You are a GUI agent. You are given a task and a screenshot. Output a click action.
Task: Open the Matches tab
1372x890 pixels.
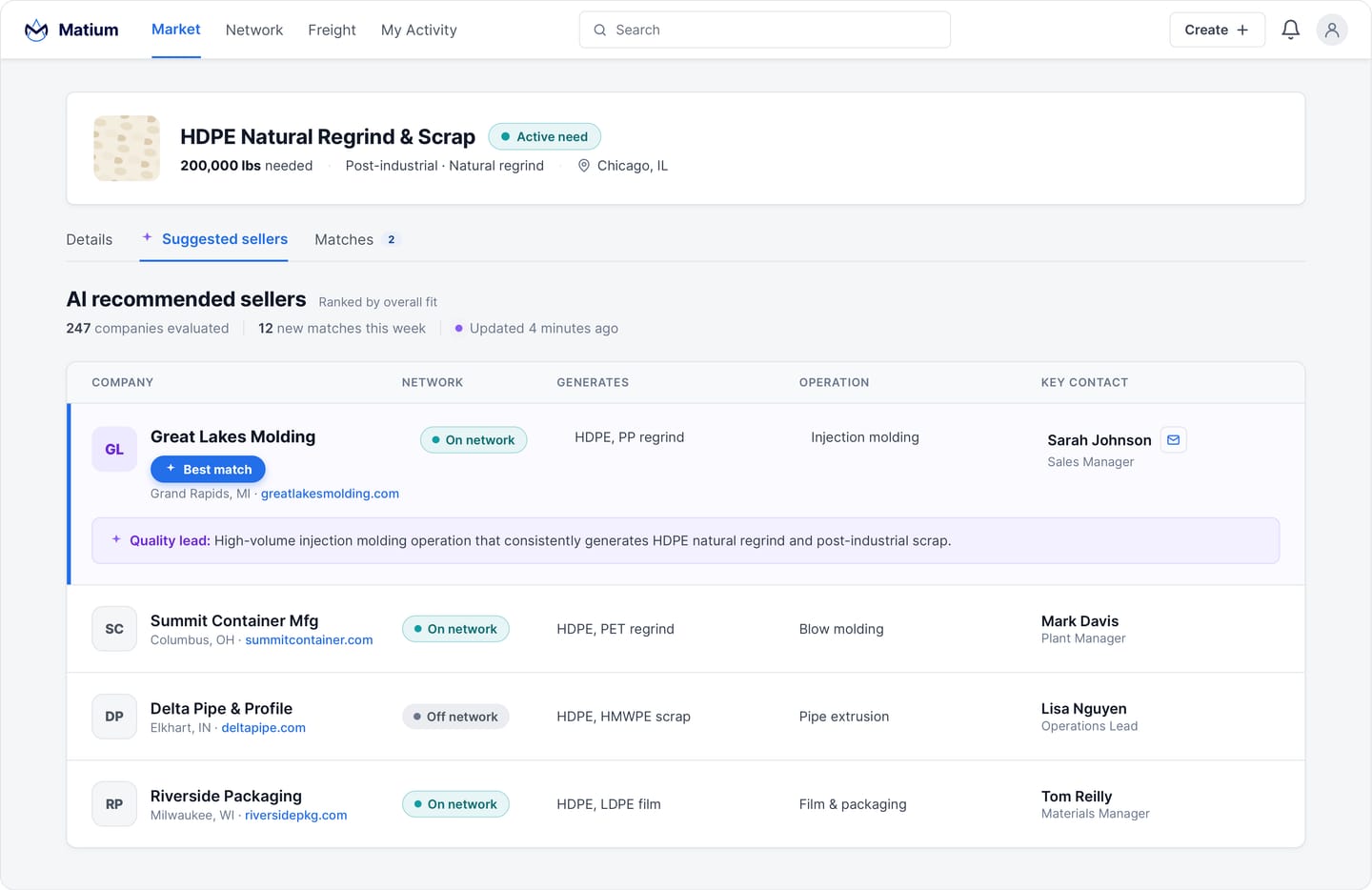pos(357,240)
